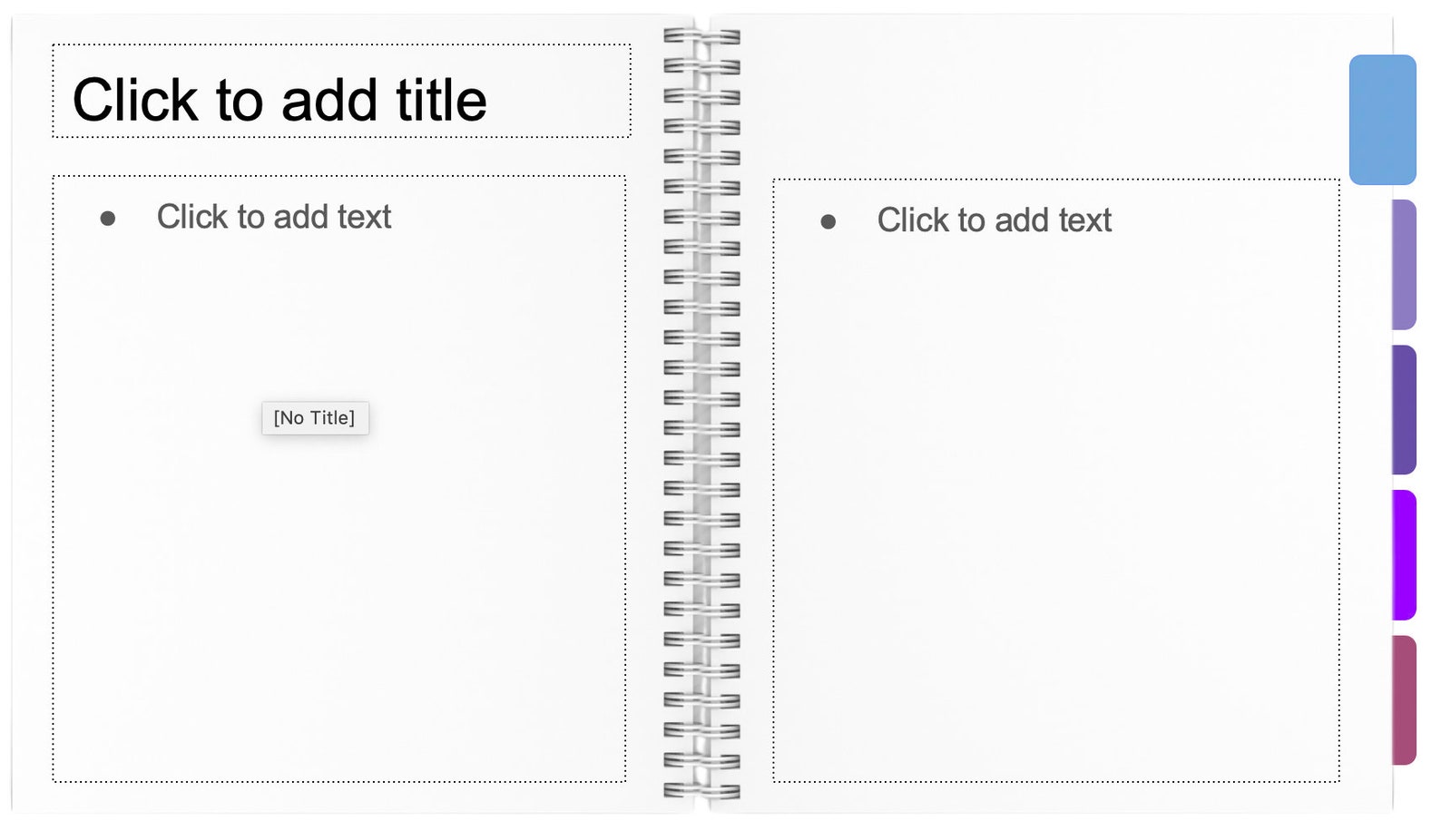Select the bullet point in right text box
Image resolution: width=1441 pixels, height=840 pixels.
point(828,221)
